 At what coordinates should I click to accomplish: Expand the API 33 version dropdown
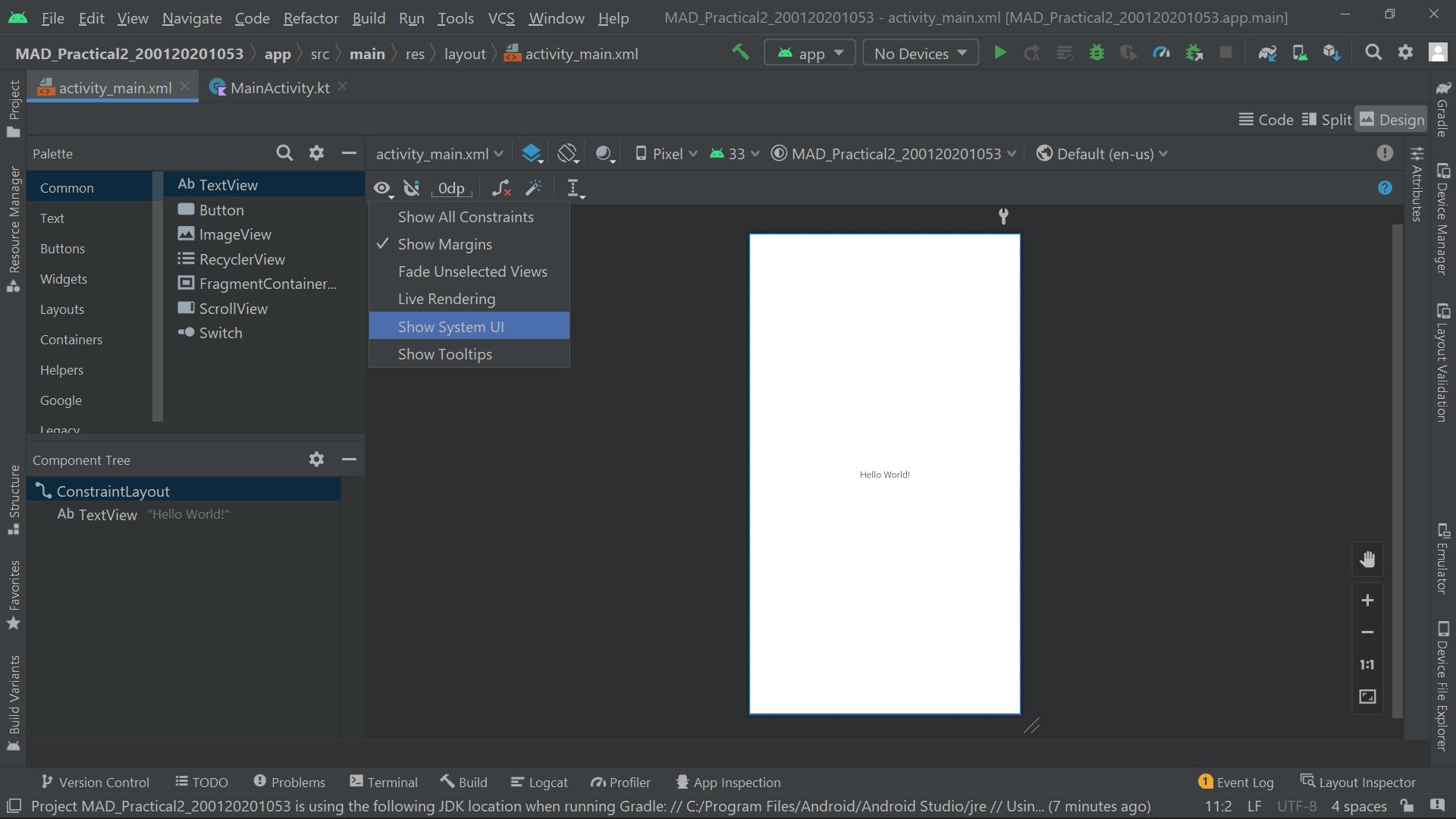[735, 154]
